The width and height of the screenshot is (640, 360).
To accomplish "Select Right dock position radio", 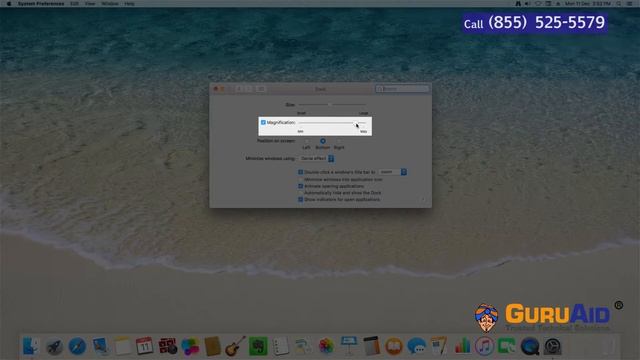I will tap(339, 141).
